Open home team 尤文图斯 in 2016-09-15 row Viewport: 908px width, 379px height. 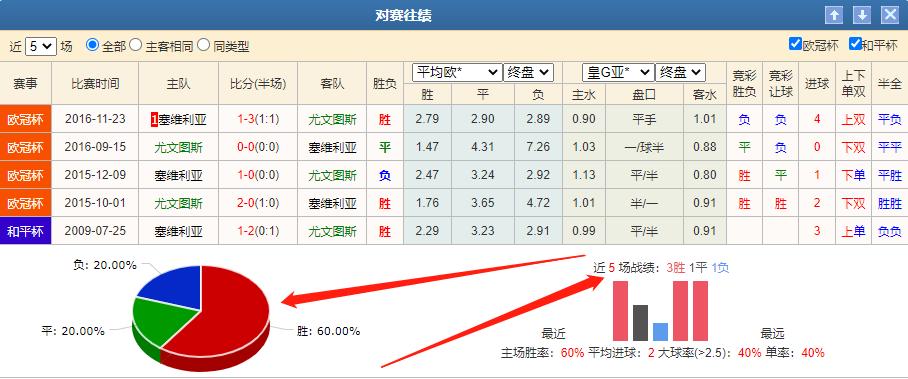(x=178, y=147)
